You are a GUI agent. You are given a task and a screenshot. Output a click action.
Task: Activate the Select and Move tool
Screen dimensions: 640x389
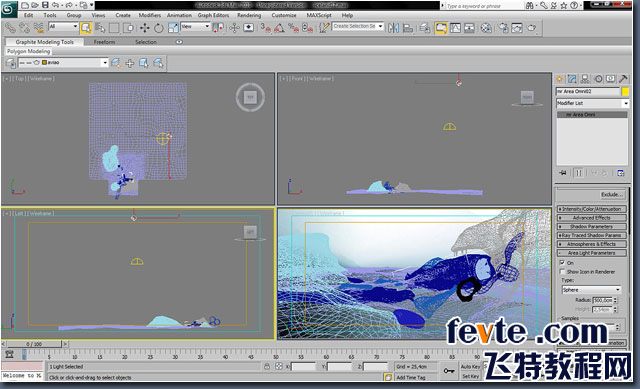coord(144,28)
